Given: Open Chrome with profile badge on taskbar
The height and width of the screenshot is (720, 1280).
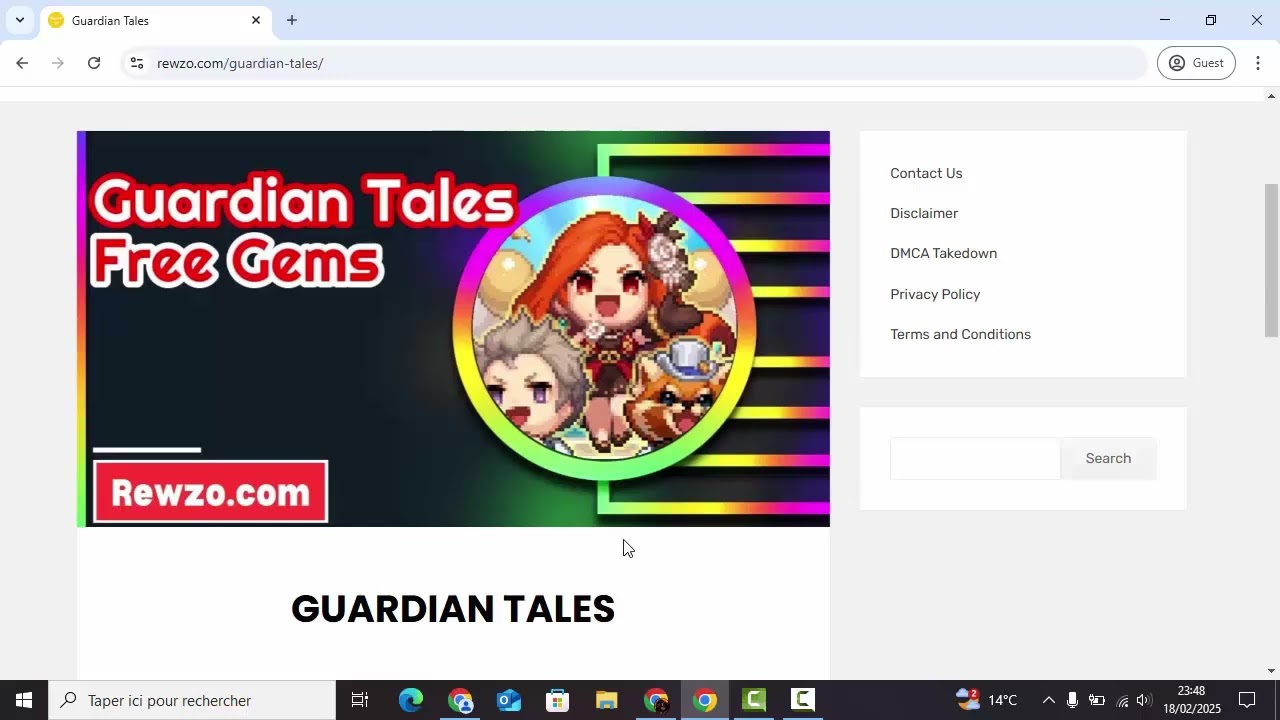Looking at the screenshot, I should pyautogui.click(x=460, y=700).
